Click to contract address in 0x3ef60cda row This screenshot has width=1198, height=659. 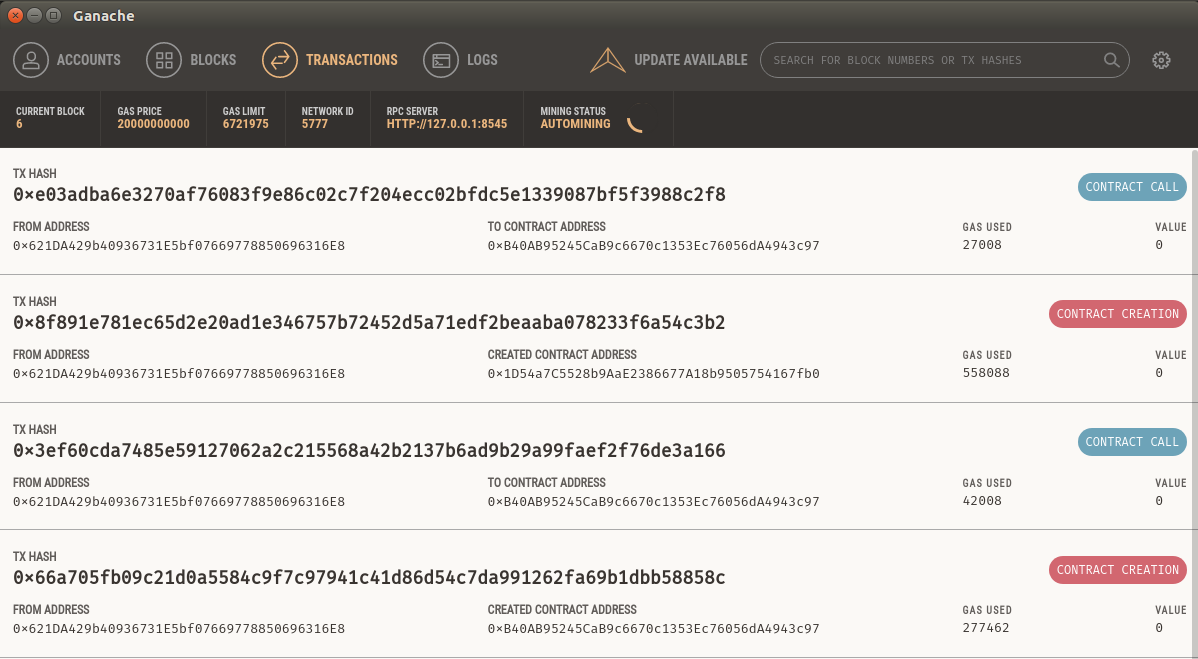(653, 502)
